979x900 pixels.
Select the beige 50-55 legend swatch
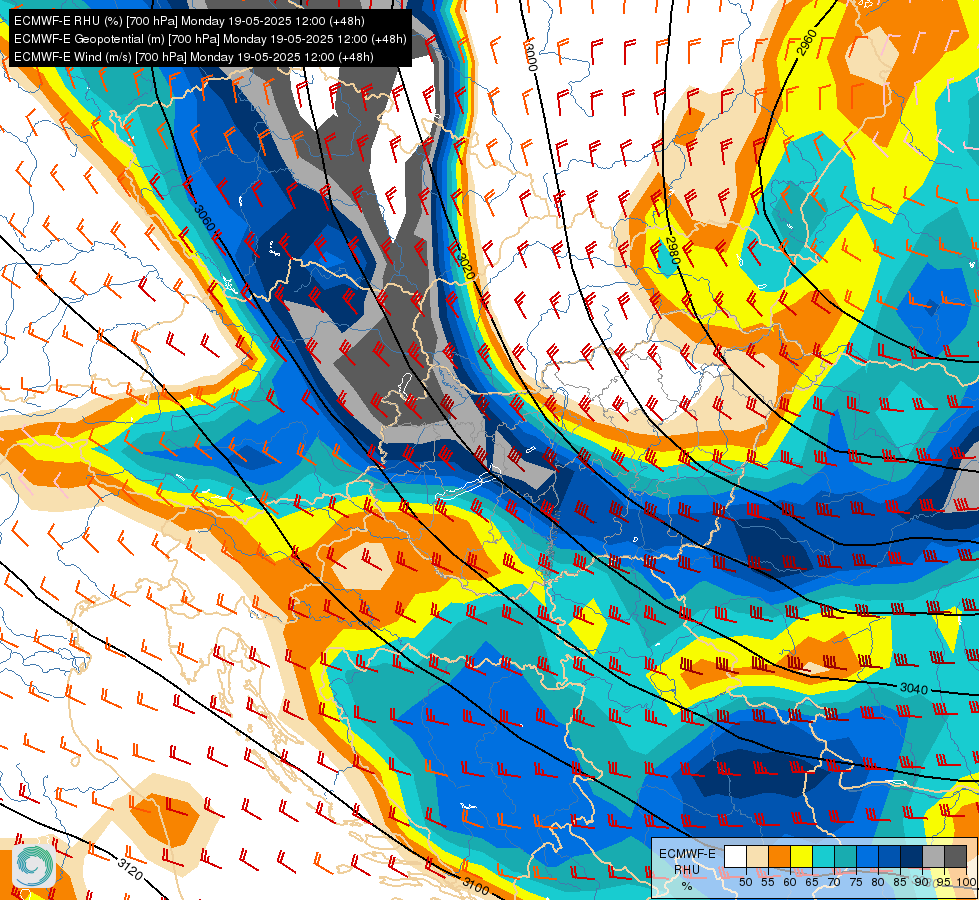click(757, 856)
